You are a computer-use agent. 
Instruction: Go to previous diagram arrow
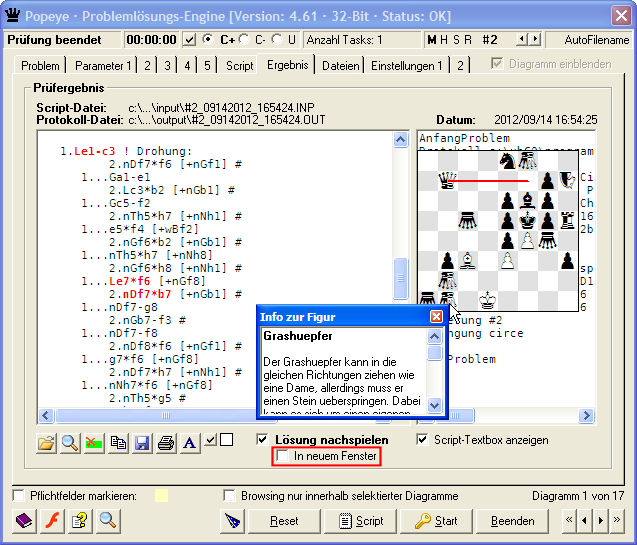[x=584, y=520]
